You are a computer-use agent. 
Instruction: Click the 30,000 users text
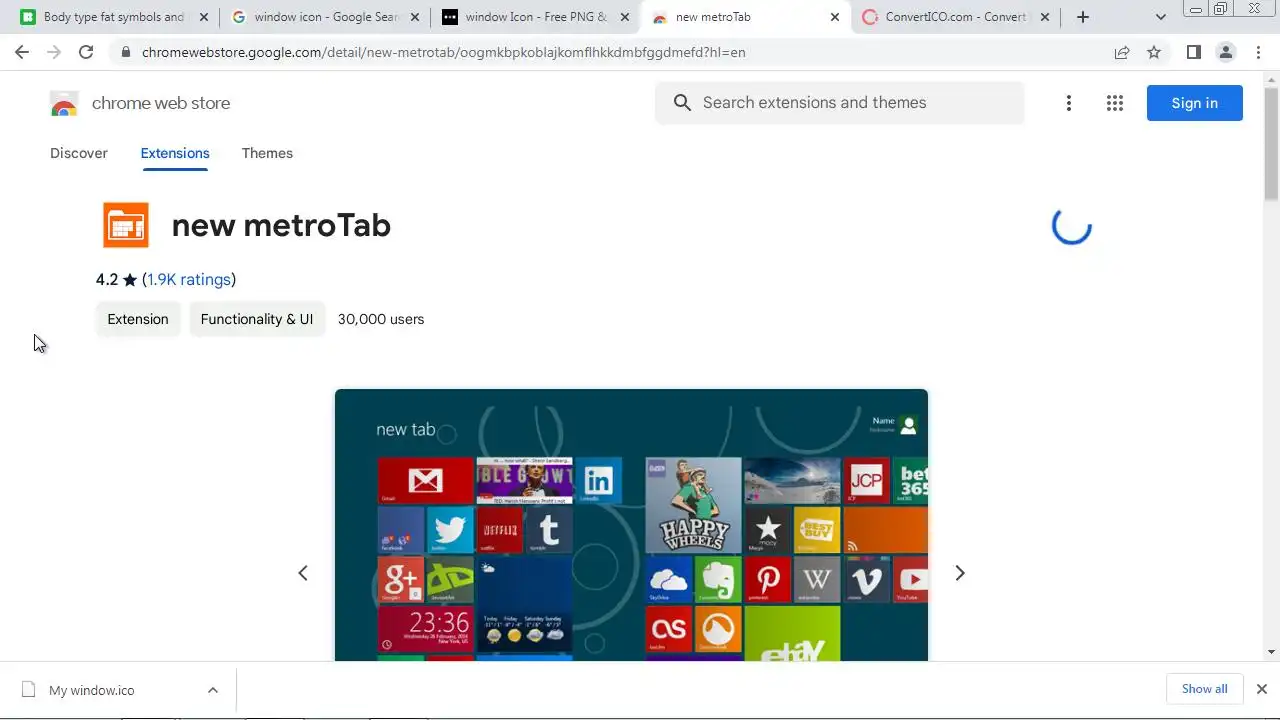point(381,319)
